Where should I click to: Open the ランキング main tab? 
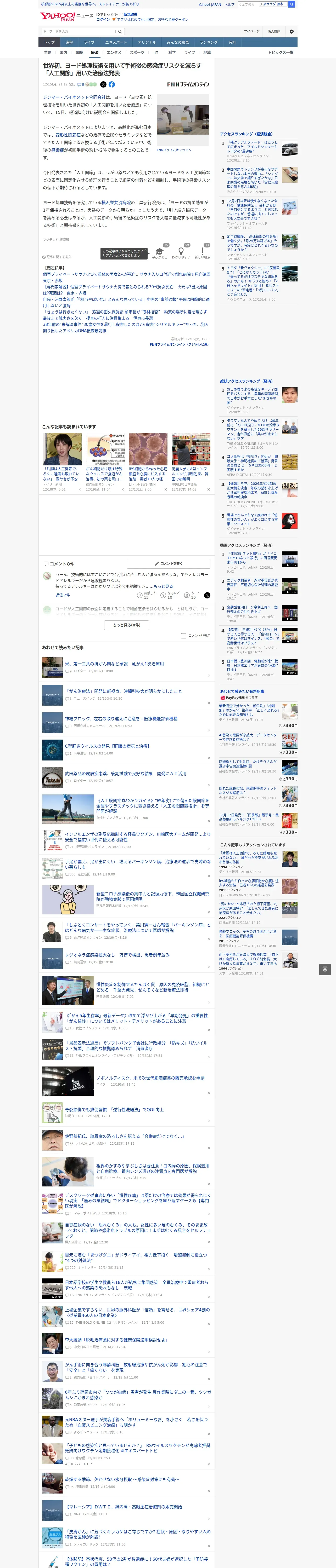tap(209, 43)
